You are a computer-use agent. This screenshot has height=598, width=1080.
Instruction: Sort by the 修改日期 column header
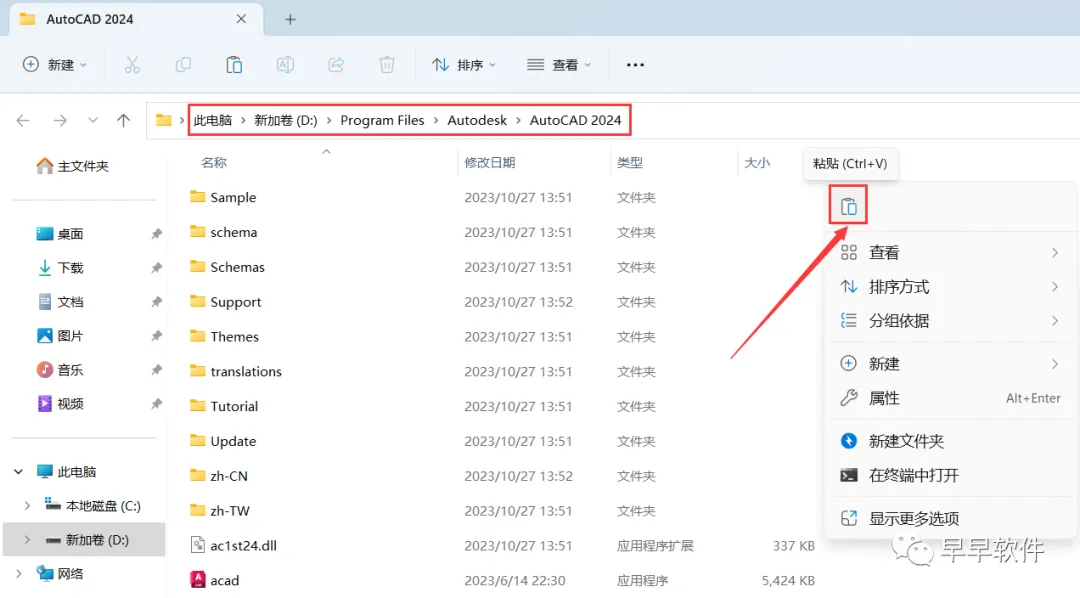[490, 163]
